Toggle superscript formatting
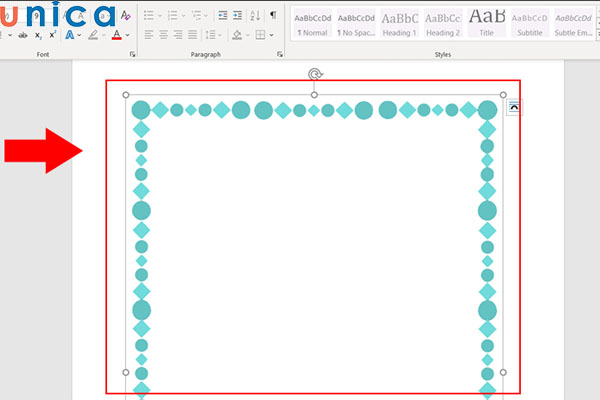 click(53, 35)
